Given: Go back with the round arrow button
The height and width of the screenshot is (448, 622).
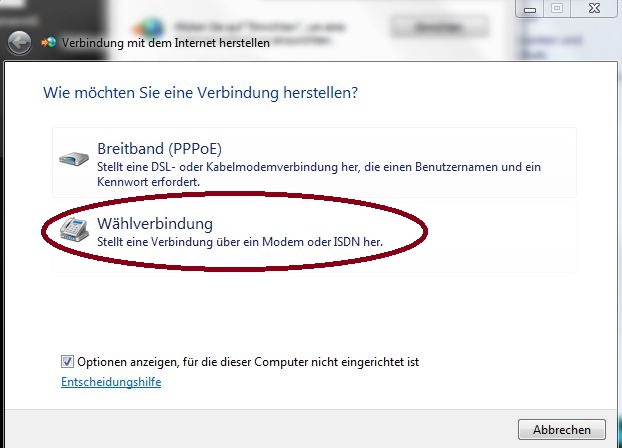Looking at the screenshot, I should (19, 43).
